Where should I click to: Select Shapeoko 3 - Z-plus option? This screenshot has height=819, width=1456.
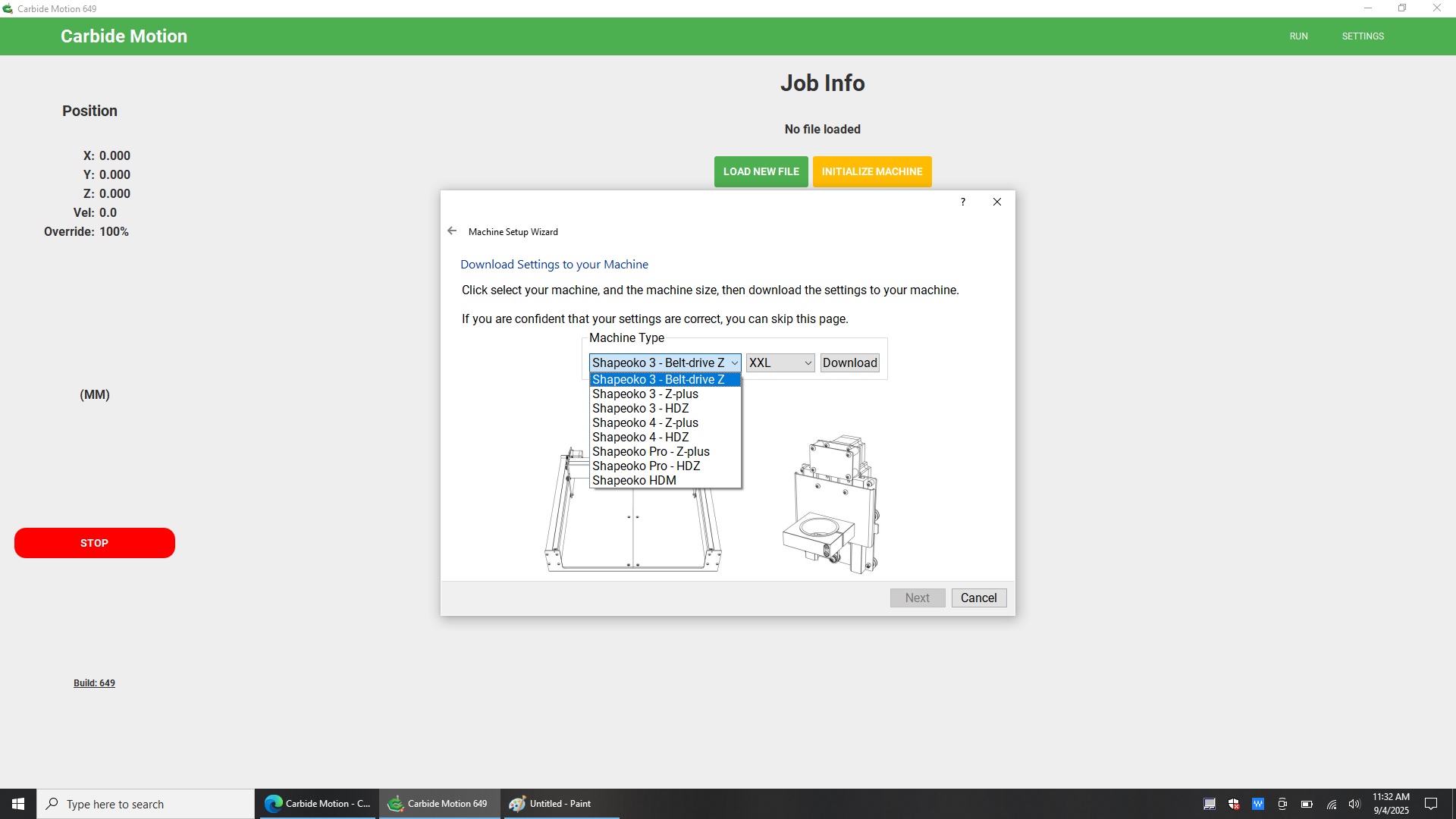[x=645, y=394]
